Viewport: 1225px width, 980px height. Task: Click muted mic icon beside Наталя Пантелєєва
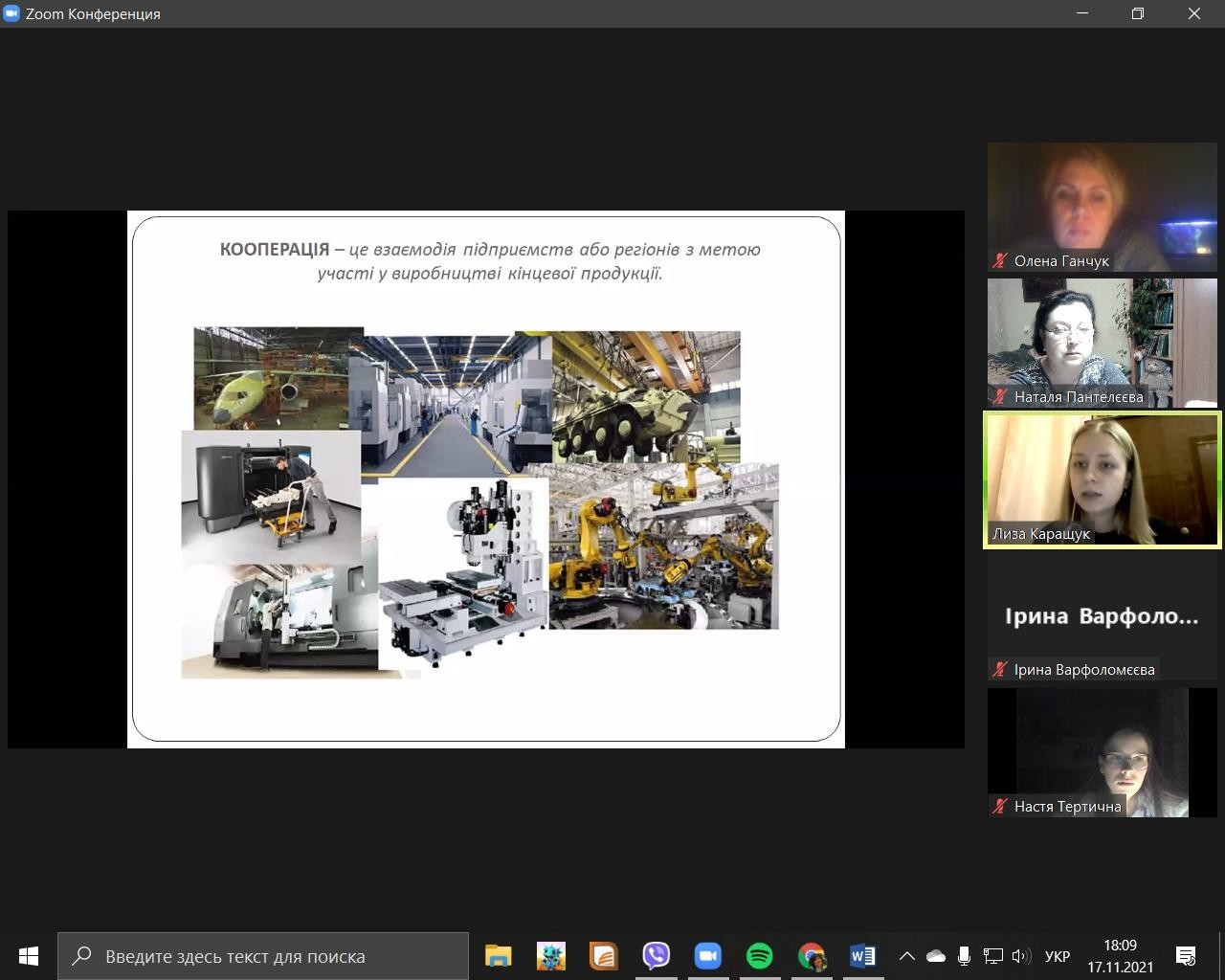click(x=1000, y=396)
